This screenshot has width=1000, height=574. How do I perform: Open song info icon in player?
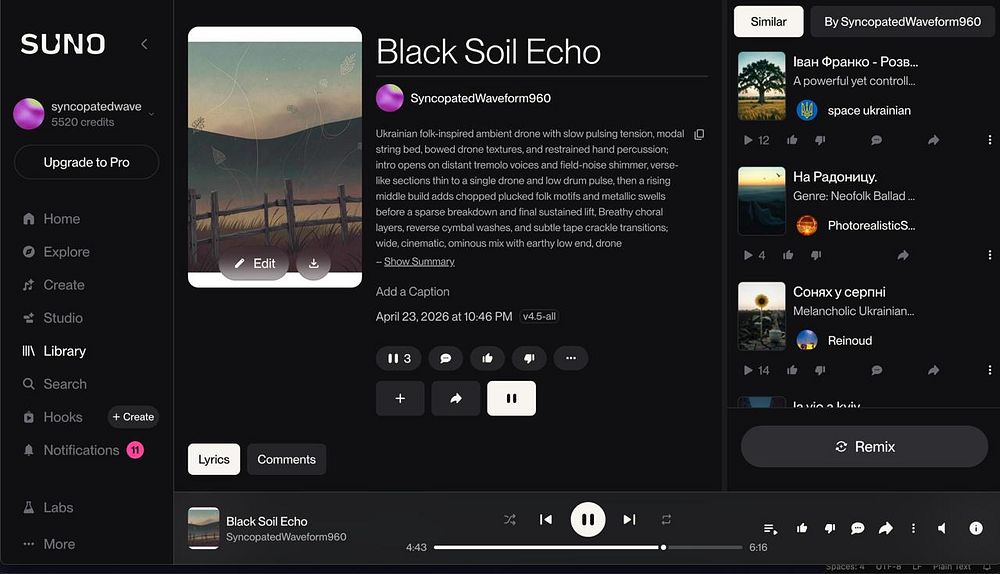point(976,528)
